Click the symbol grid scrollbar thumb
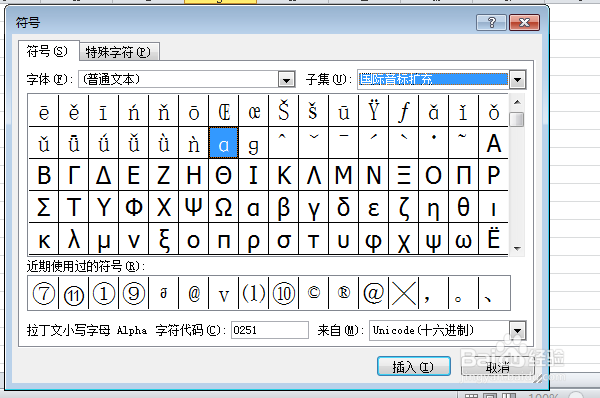The height and width of the screenshot is (398, 600). coord(517,119)
